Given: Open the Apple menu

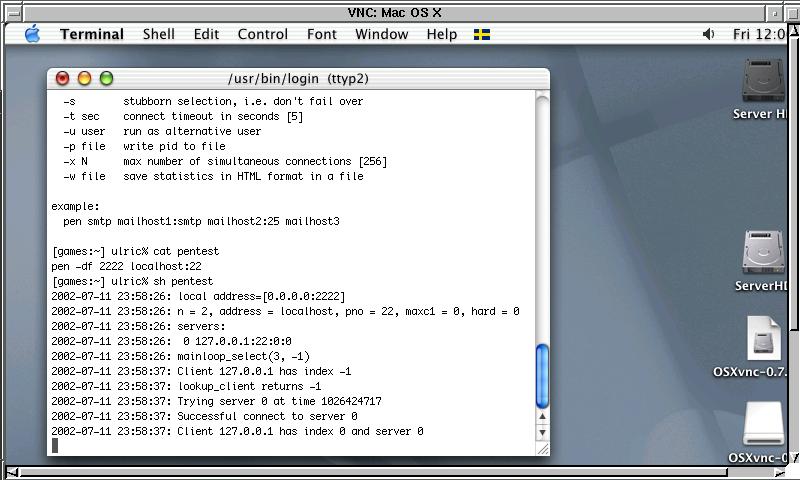Looking at the screenshot, I should click(32, 34).
